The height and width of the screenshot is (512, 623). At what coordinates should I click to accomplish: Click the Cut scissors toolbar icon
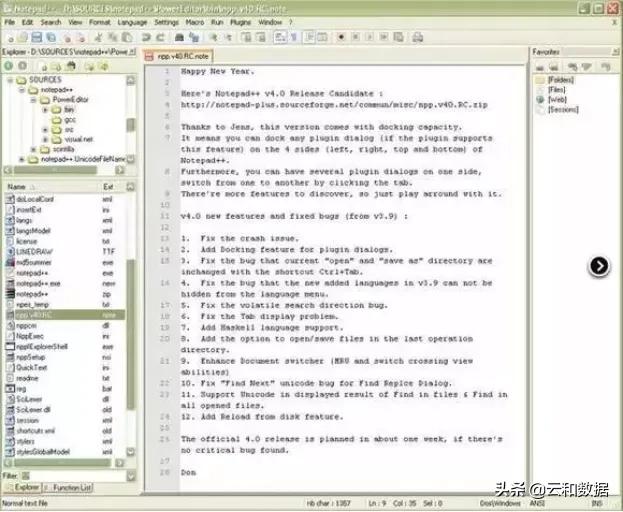[98, 38]
